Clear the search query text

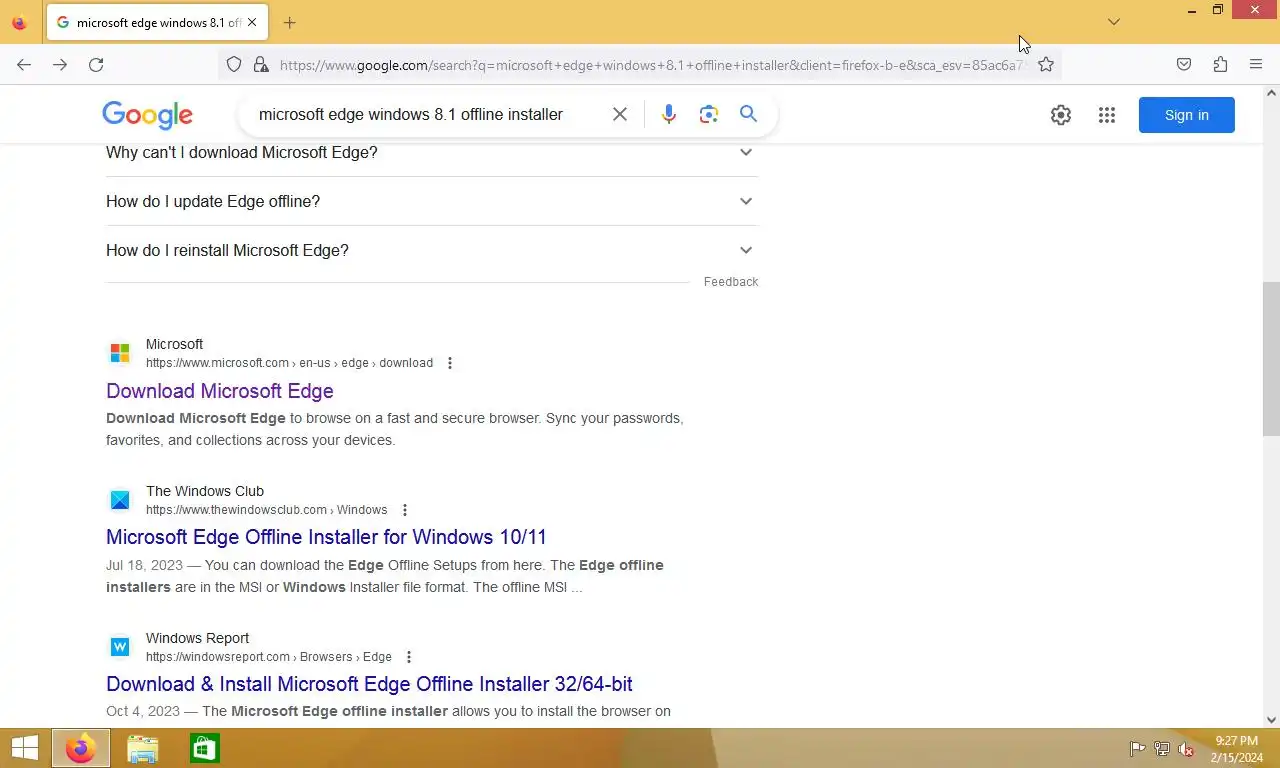click(620, 114)
